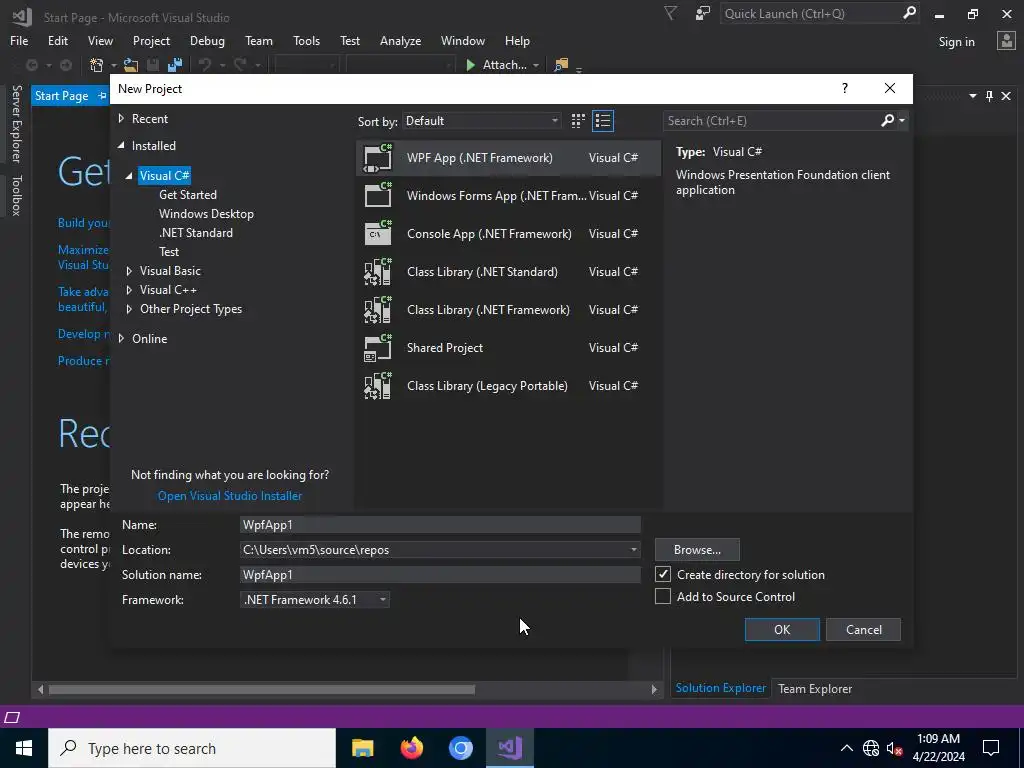The height and width of the screenshot is (768, 1024).
Task: Open the Debug menu
Action: pos(207,40)
